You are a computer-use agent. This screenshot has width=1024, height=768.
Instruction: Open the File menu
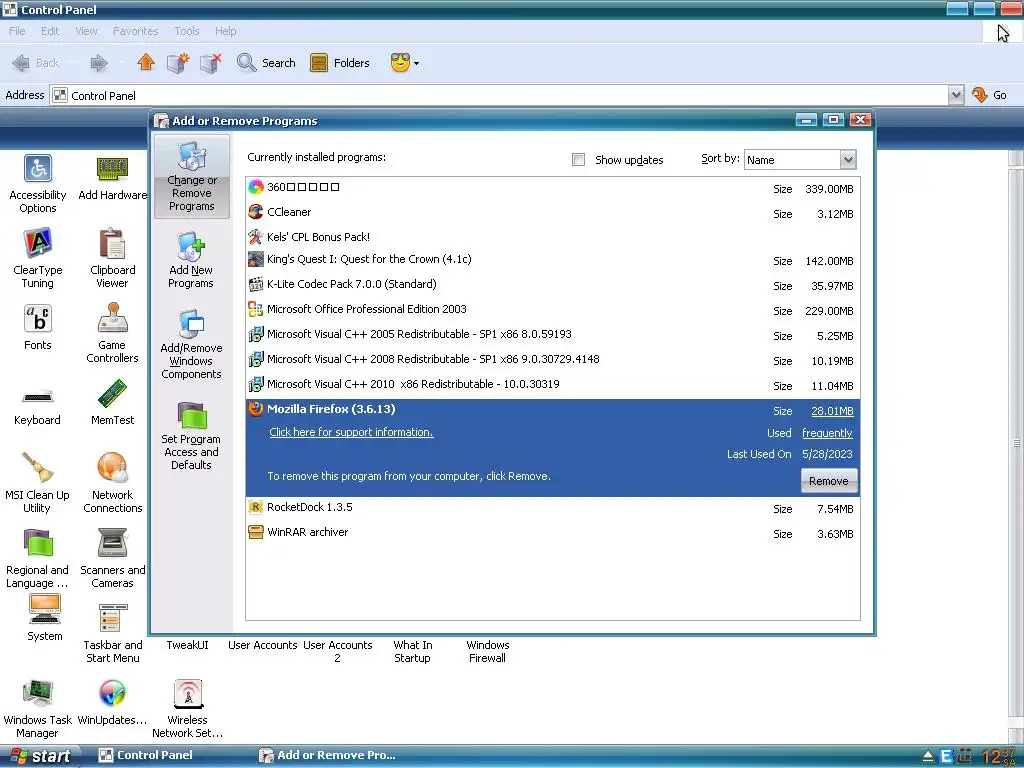(x=17, y=31)
